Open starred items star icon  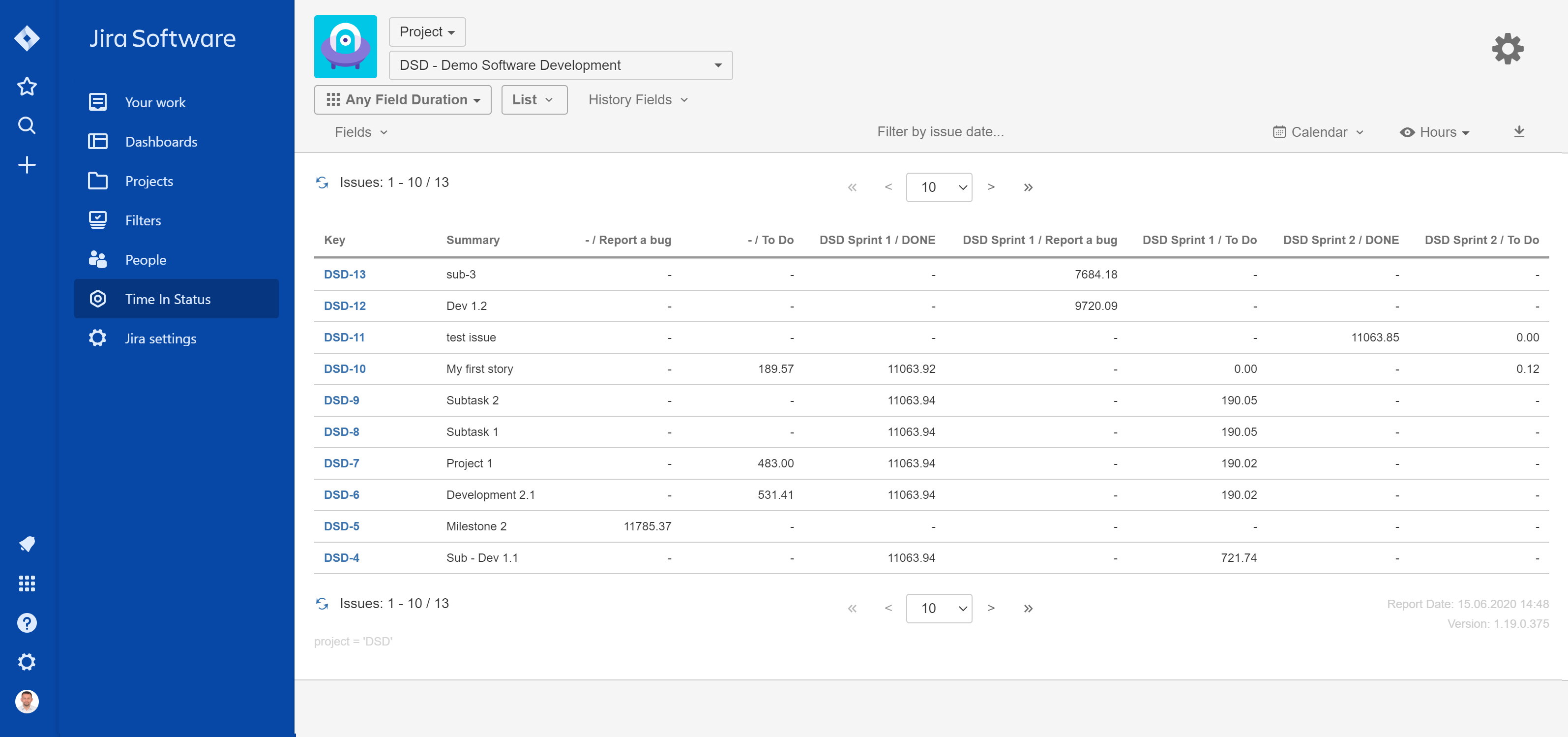(27, 87)
